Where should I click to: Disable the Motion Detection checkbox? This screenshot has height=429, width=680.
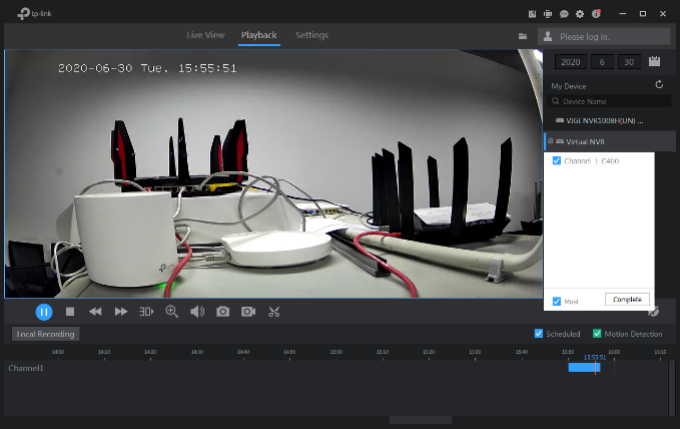(597, 334)
